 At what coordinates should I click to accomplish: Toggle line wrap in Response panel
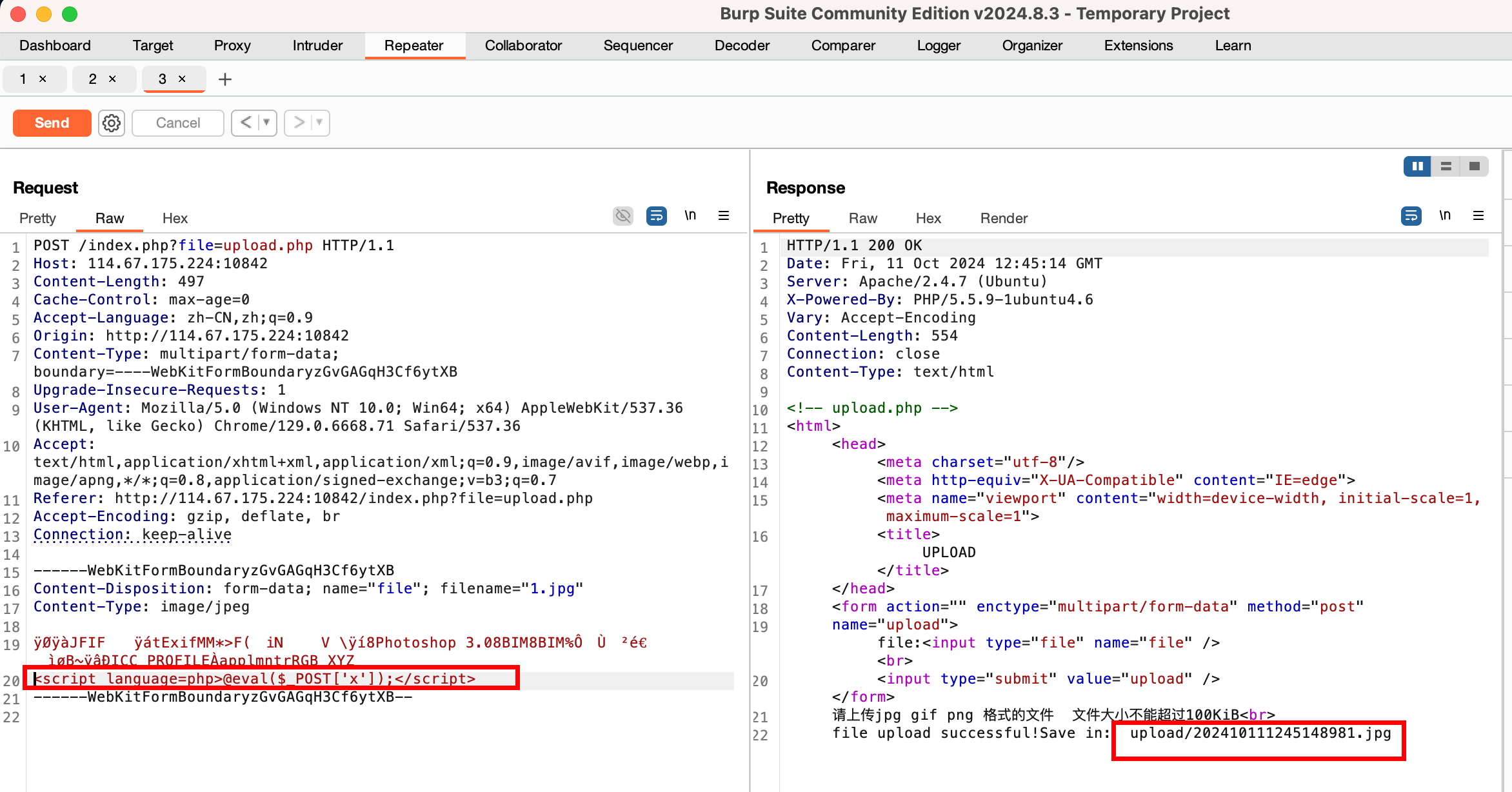coord(1411,215)
